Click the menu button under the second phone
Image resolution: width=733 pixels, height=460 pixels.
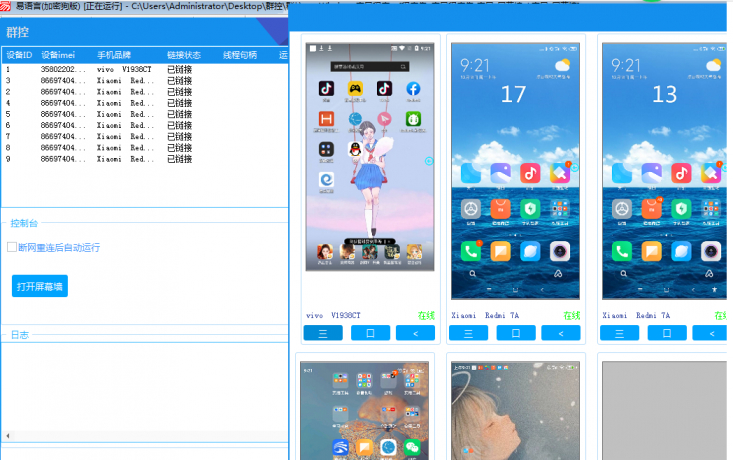tap(468, 333)
